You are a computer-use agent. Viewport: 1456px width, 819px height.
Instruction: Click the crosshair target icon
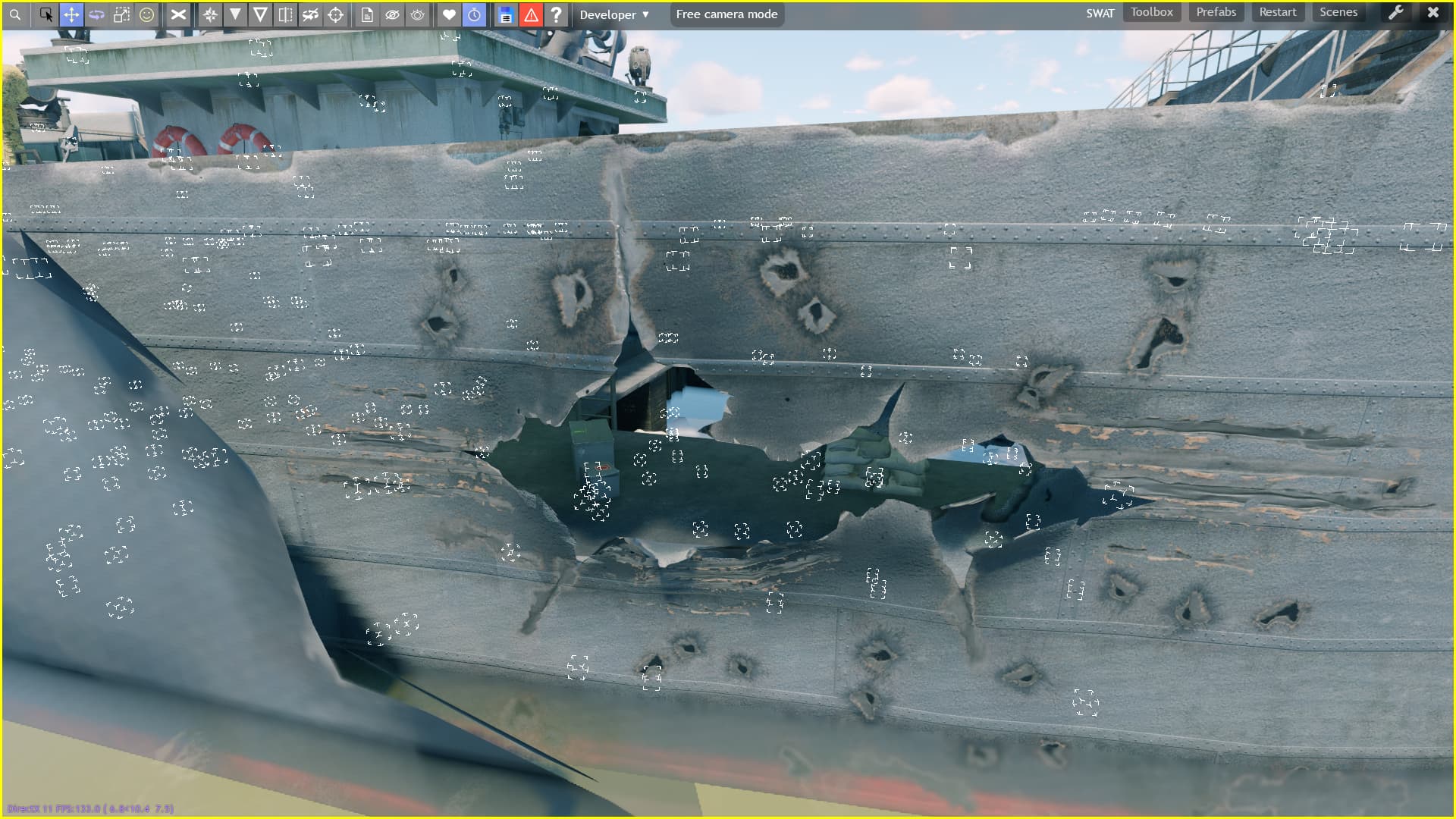tap(335, 14)
